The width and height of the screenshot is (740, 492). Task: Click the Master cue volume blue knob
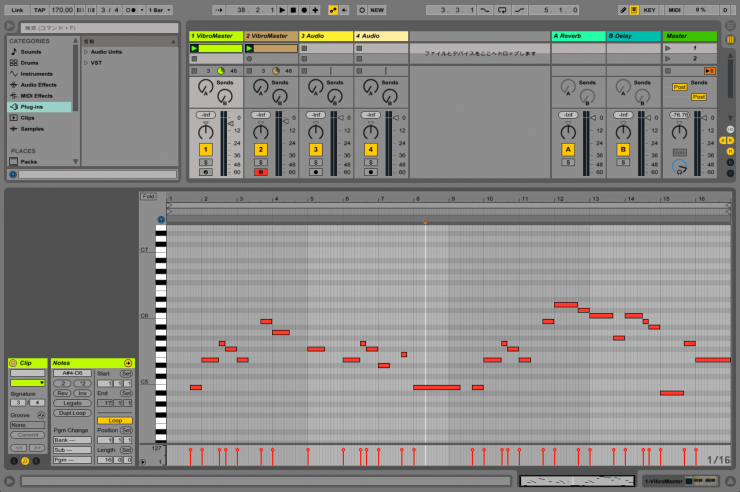click(679, 166)
